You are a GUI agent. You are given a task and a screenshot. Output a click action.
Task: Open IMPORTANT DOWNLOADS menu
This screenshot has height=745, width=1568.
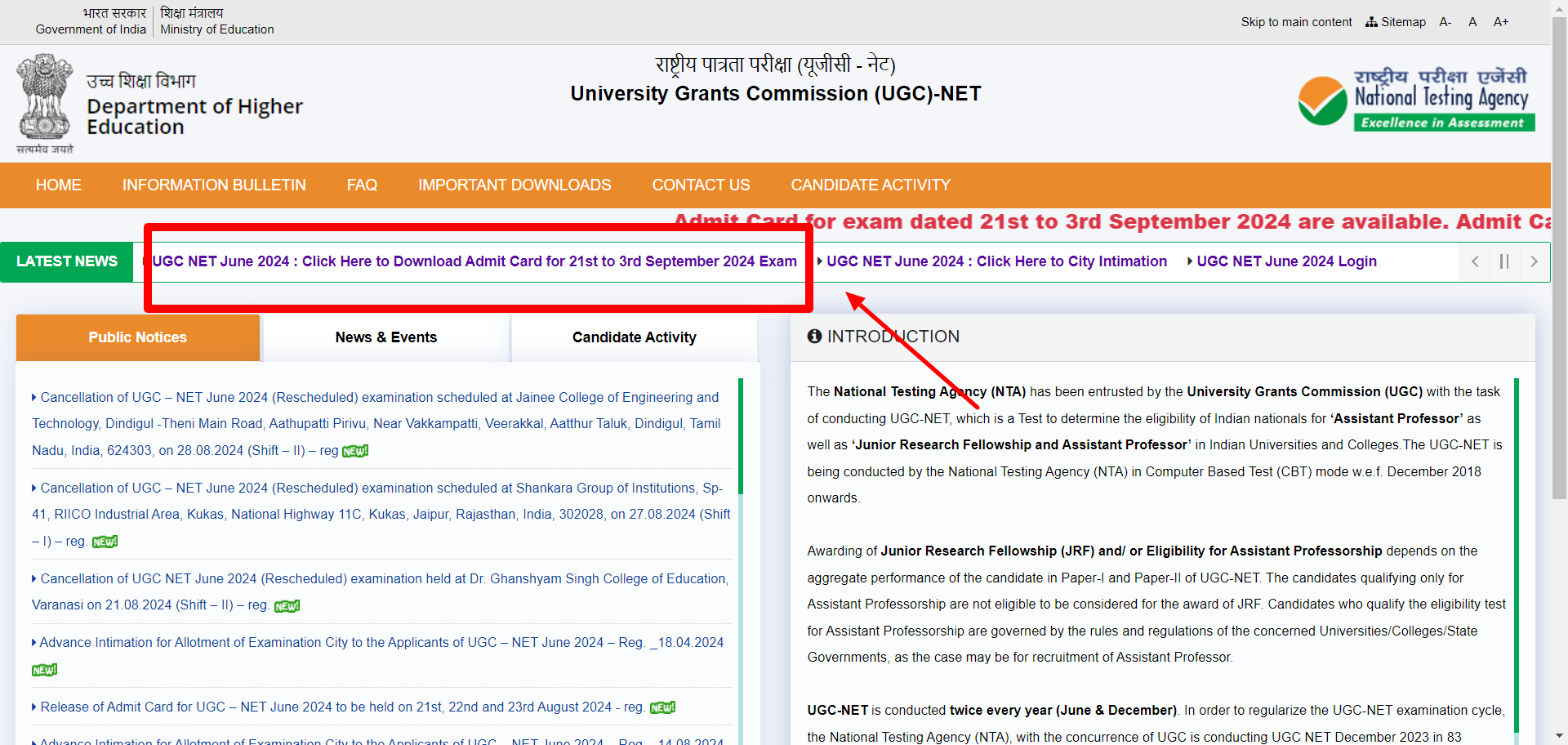coord(514,185)
